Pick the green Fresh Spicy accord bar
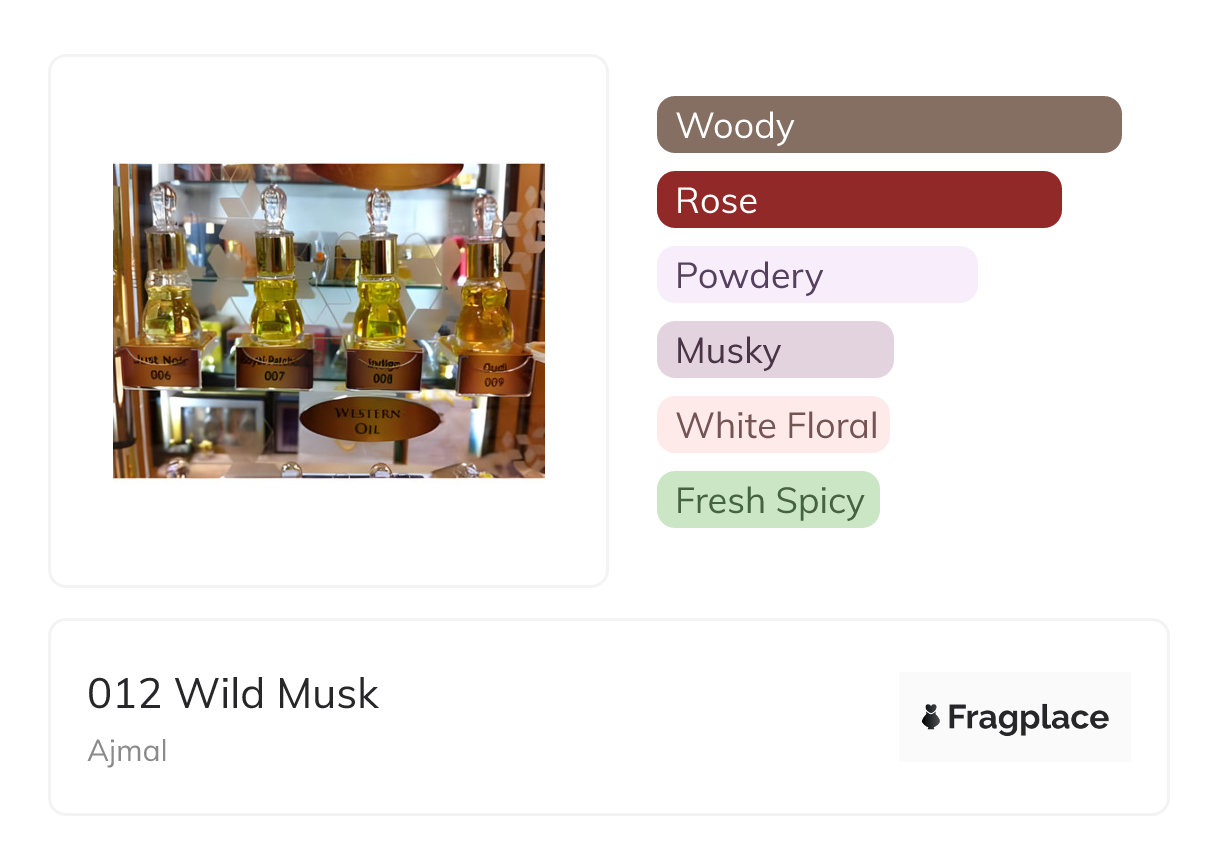 768,500
